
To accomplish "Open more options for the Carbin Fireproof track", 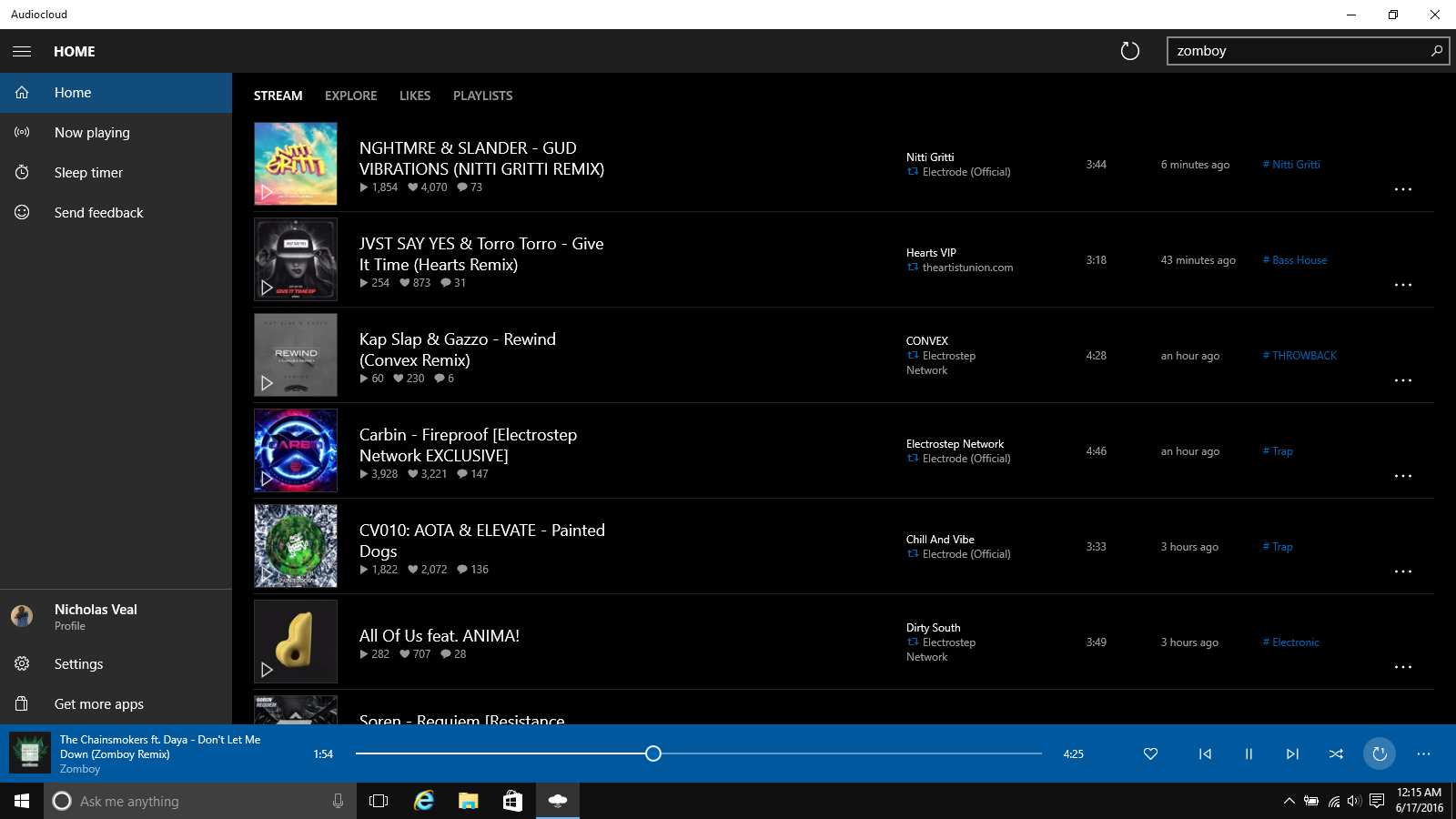I will pyautogui.click(x=1403, y=476).
